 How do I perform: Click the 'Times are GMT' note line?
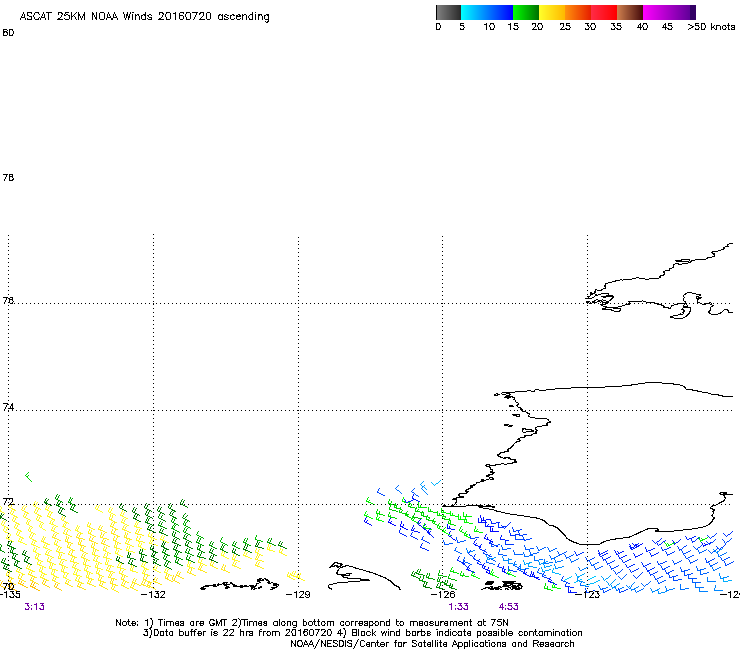312,623
